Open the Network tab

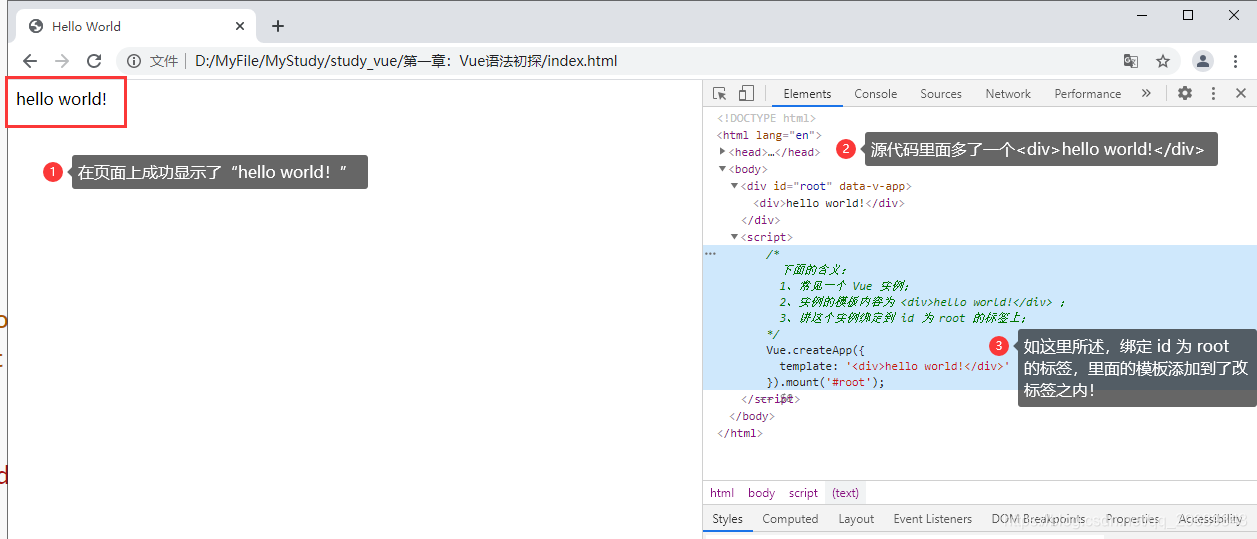(x=1008, y=93)
